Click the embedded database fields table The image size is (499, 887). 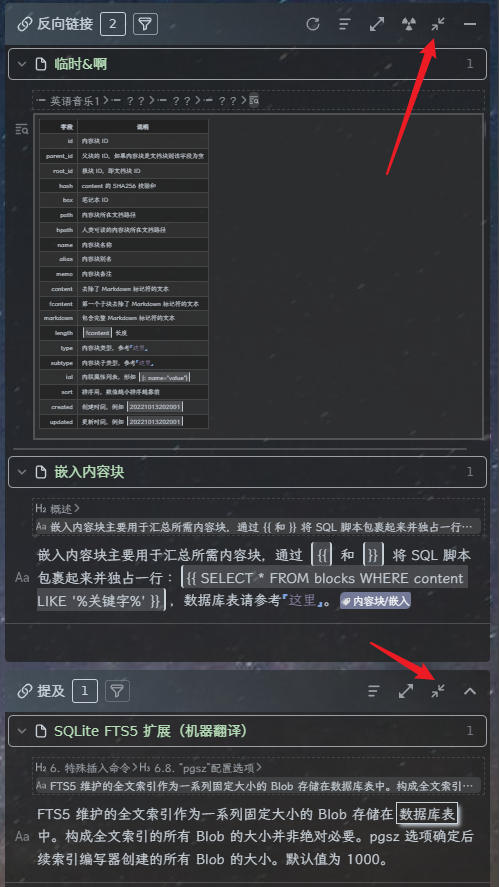pos(124,273)
